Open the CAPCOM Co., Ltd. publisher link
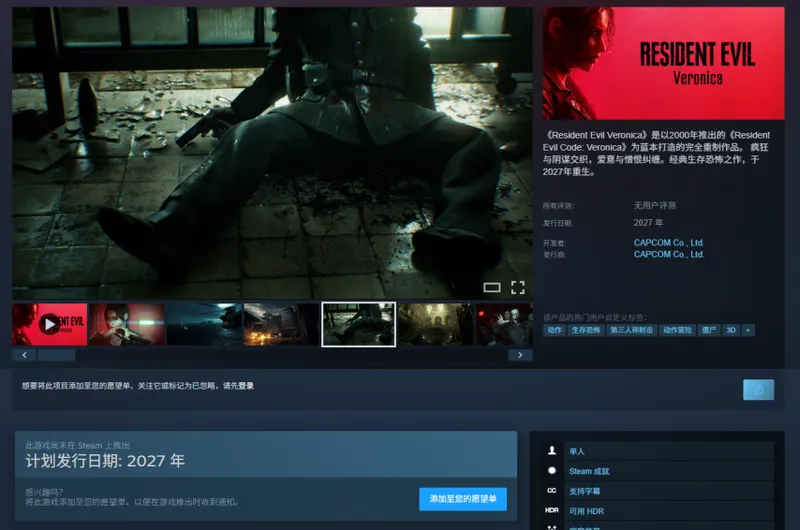 pyautogui.click(x=669, y=254)
